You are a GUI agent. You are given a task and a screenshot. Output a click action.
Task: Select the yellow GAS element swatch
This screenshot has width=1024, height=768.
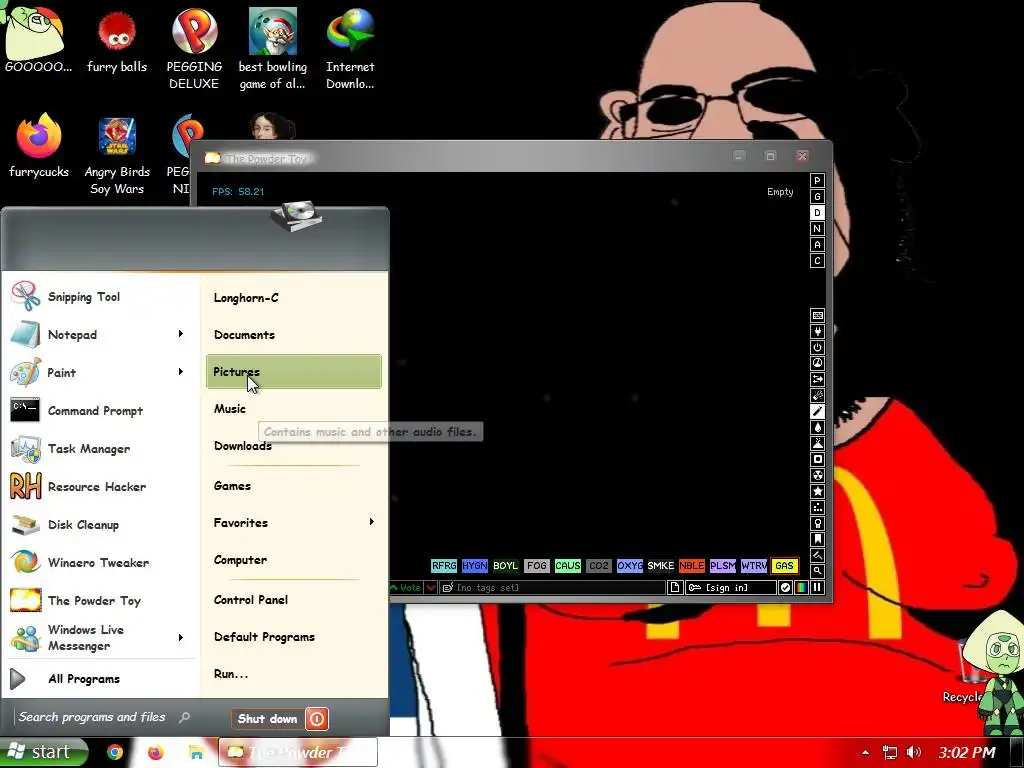(784, 566)
